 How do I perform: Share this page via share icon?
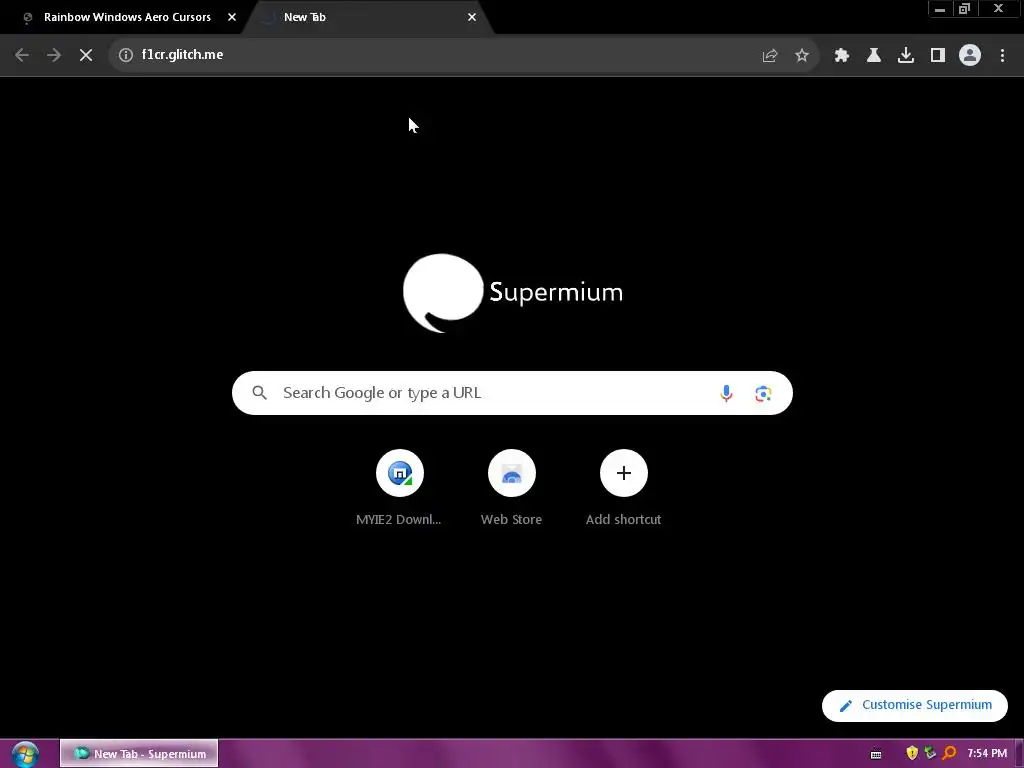point(770,56)
